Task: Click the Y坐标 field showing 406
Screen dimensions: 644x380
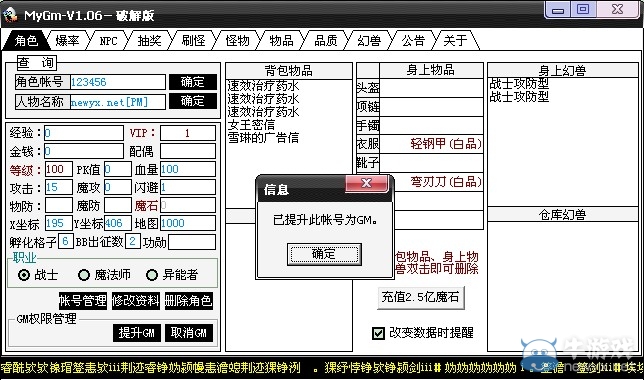Action: [x=117, y=223]
